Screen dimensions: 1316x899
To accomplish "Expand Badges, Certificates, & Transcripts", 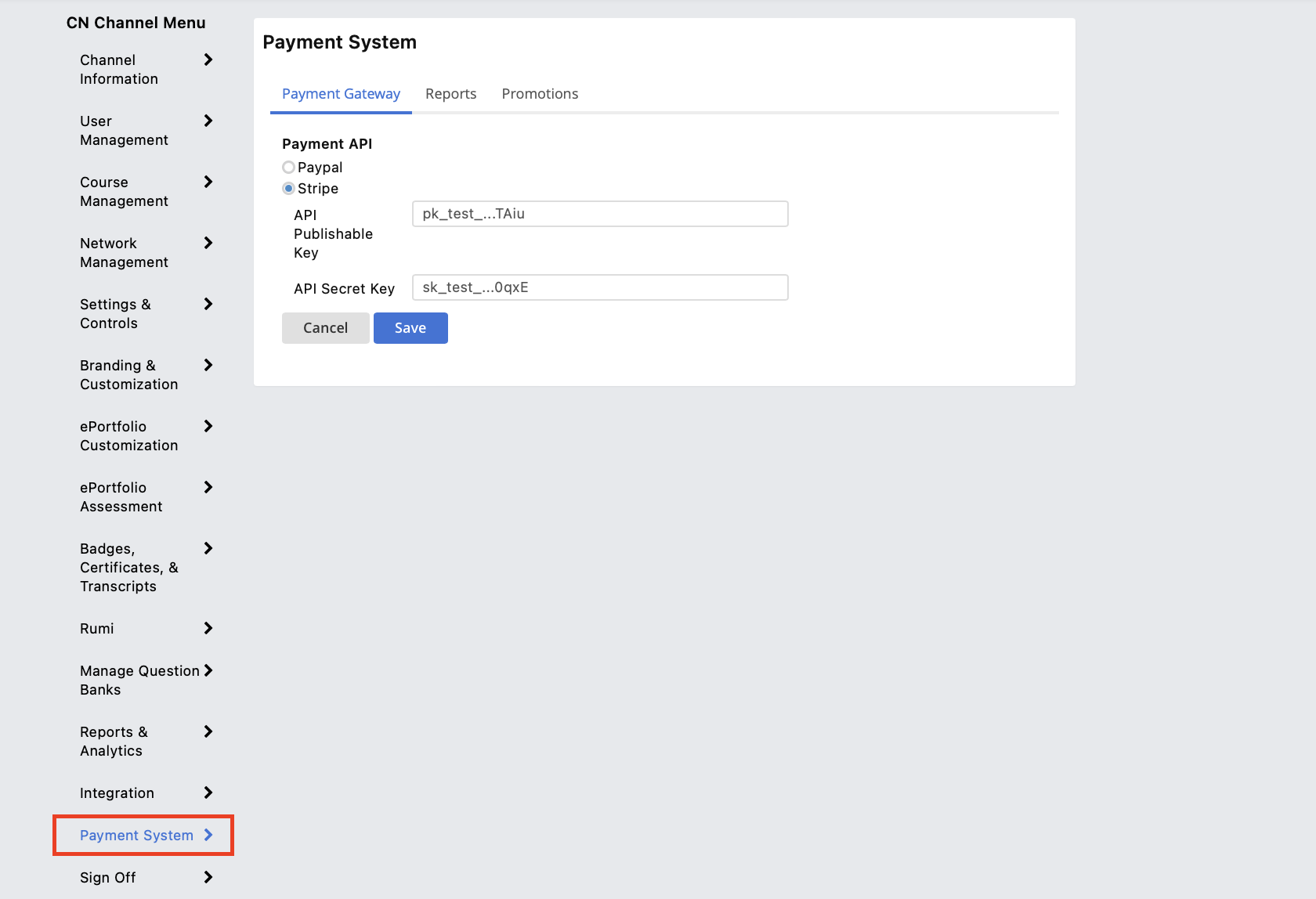I will (146, 567).
